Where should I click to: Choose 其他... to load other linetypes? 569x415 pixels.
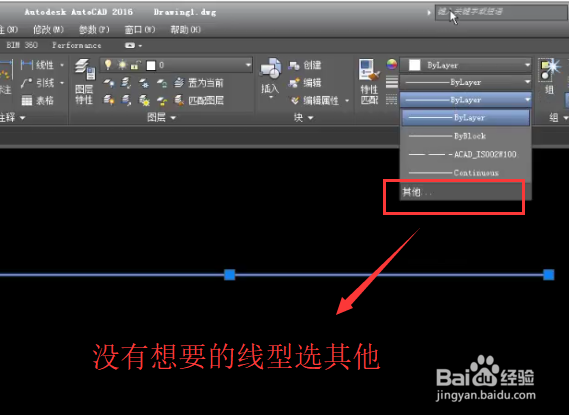click(x=466, y=192)
